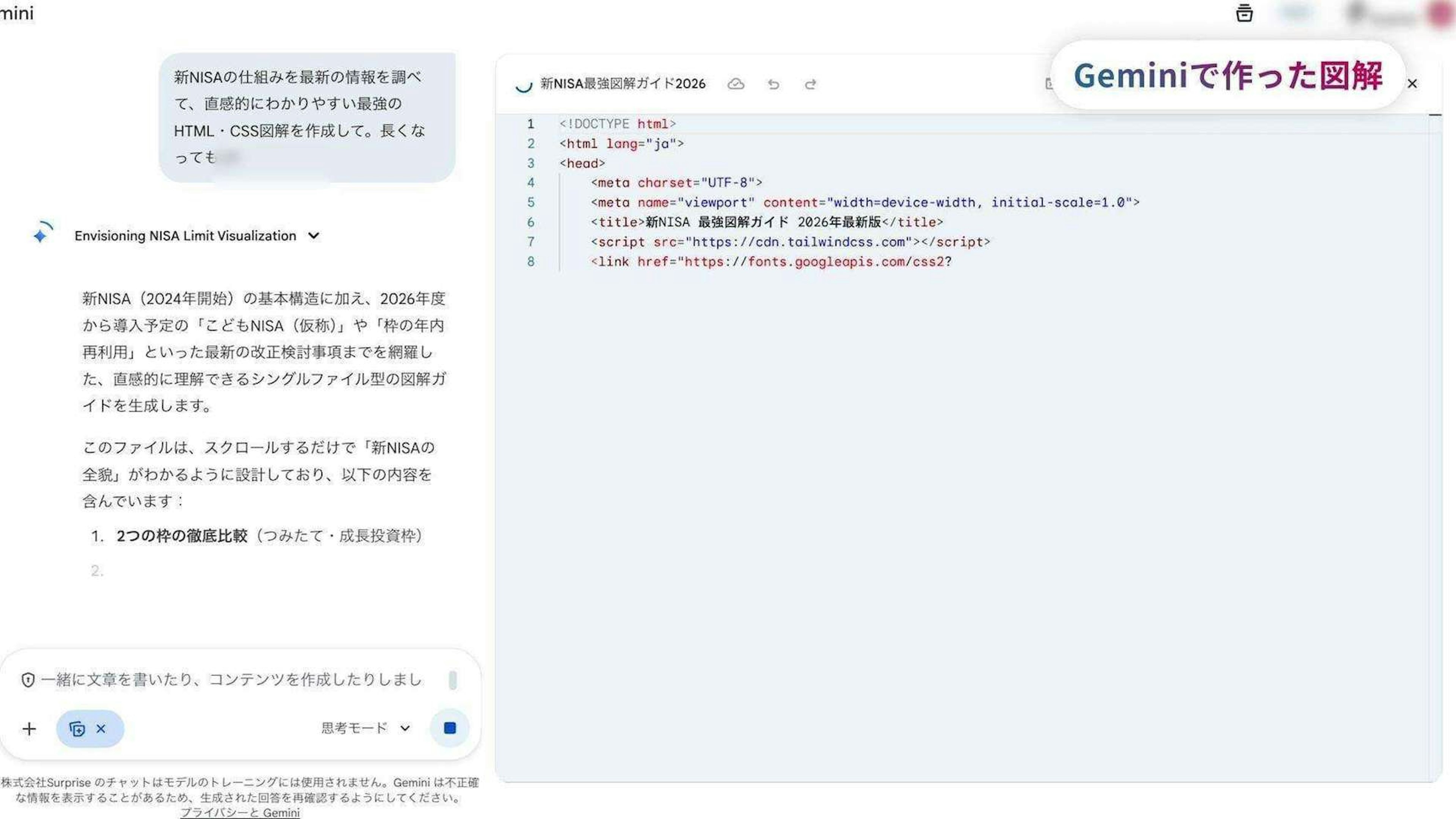Expand Envisioning NISA Limit Visualization thinking
Screen dimensions: 1456x819
click(314, 236)
